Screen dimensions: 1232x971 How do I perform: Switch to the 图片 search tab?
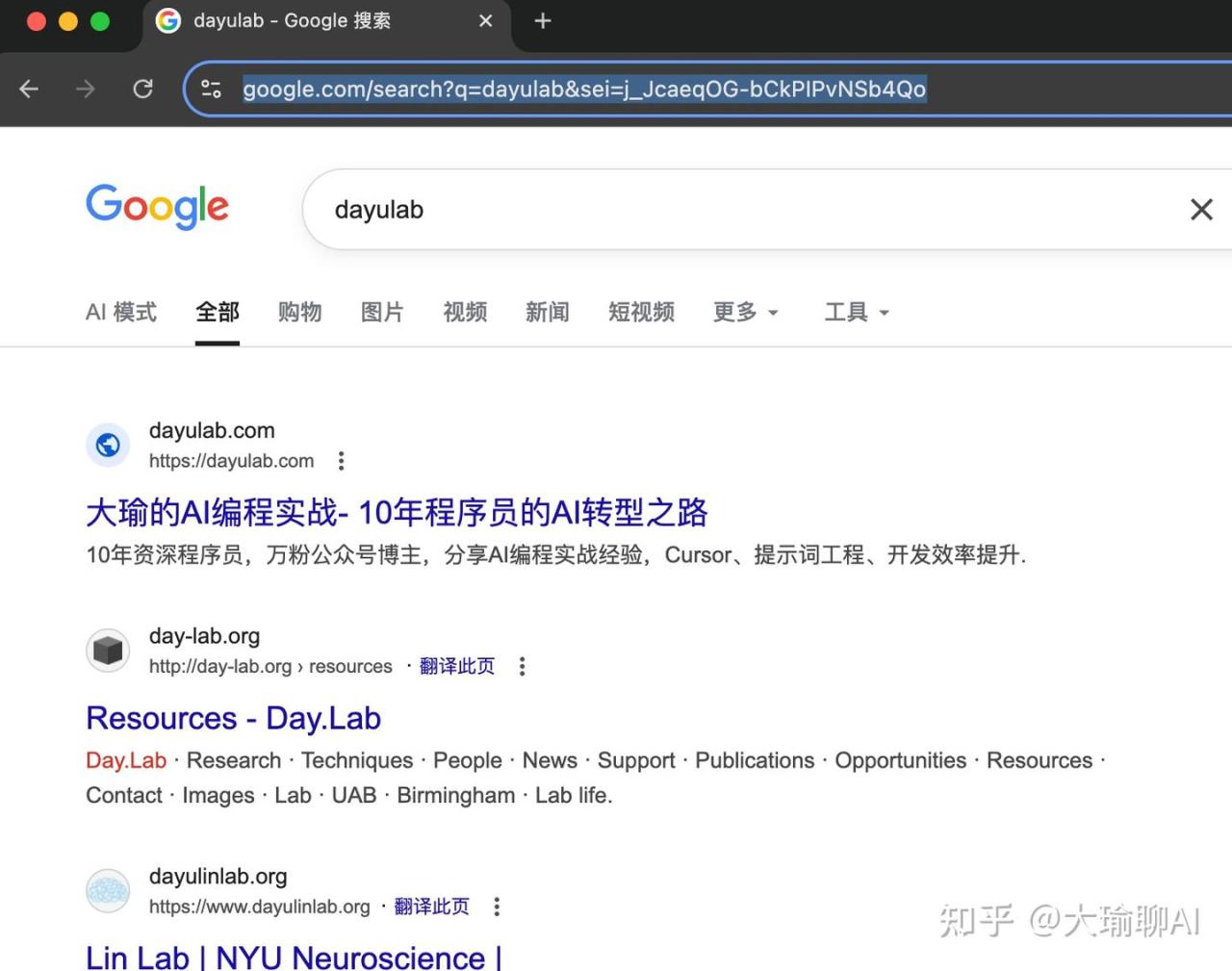(382, 313)
